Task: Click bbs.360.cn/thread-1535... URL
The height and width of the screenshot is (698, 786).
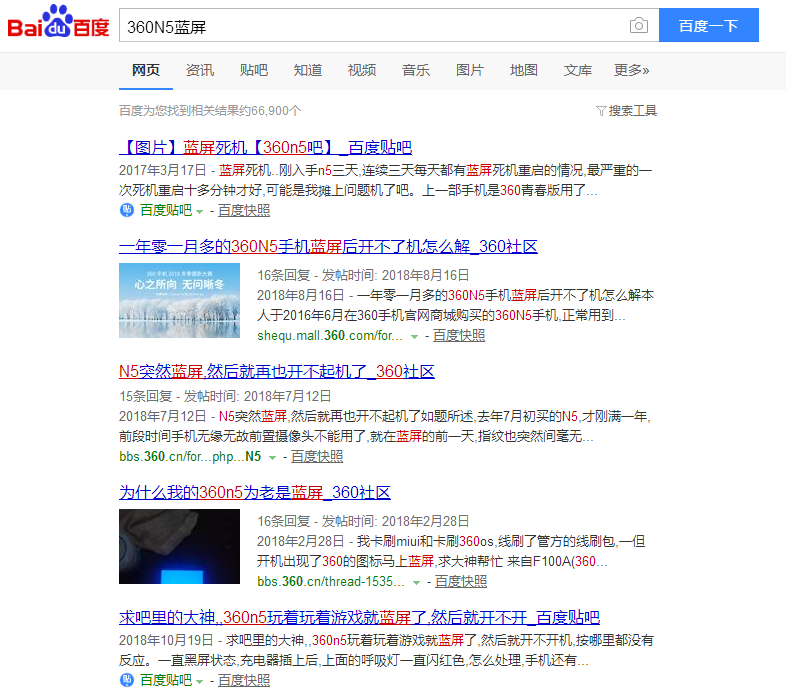Action: pyautogui.click(x=331, y=581)
